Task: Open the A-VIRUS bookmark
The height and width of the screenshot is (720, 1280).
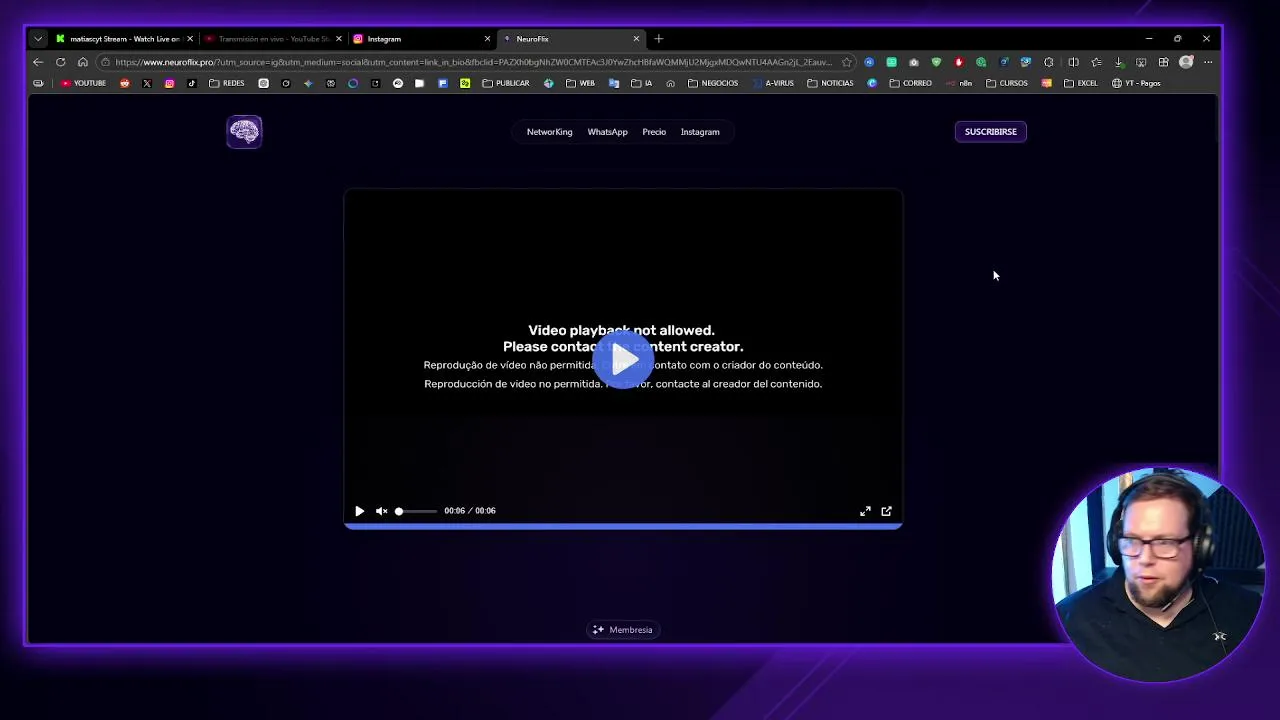Action: click(x=773, y=83)
